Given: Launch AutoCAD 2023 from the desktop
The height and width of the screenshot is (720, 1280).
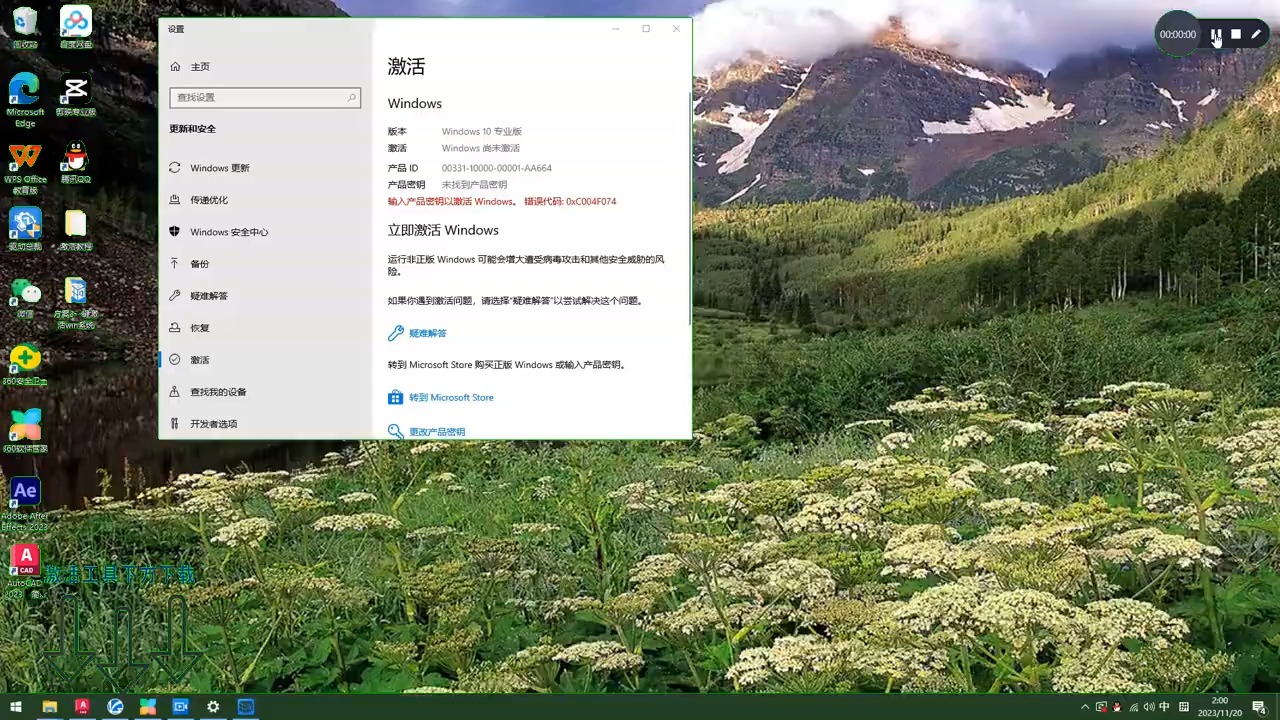Looking at the screenshot, I should (25, 572).
